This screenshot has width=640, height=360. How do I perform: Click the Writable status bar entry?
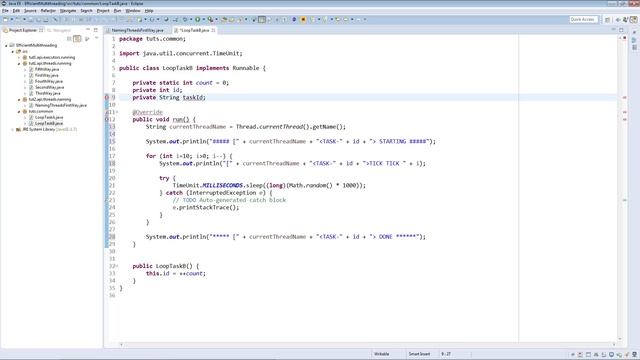click(x=382, y=354)
